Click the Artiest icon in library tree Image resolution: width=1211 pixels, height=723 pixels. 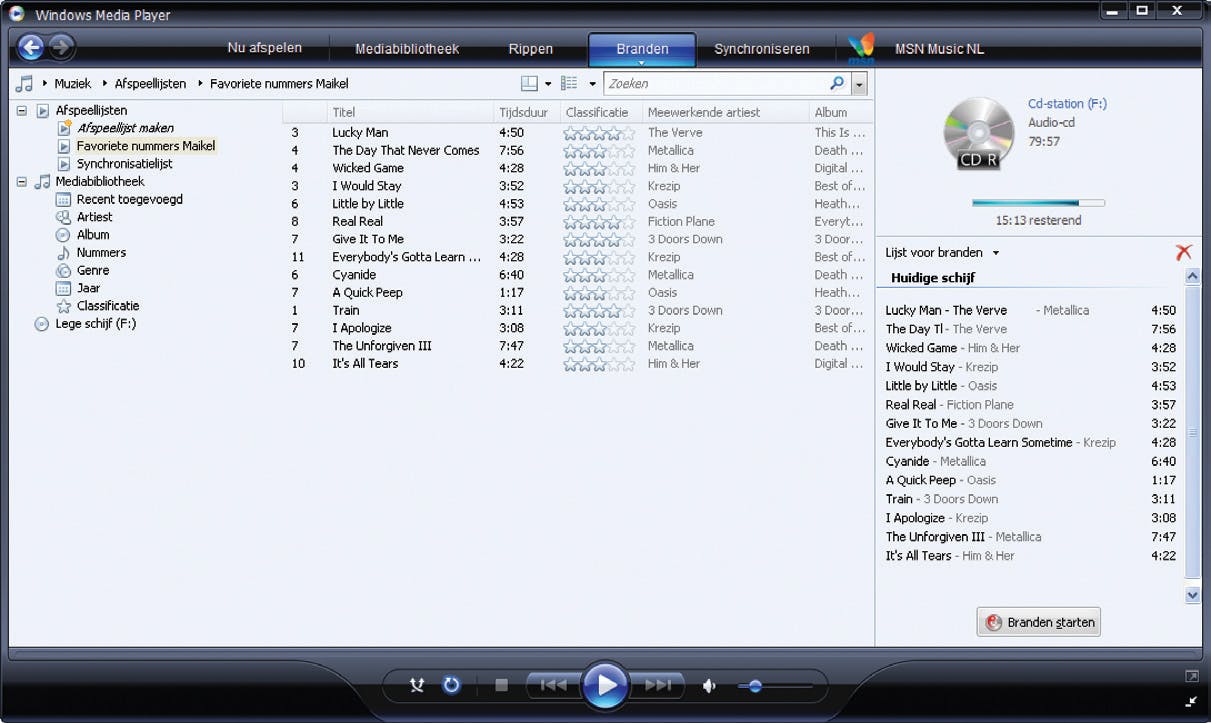pyautogui.click(x=64, y=217)
